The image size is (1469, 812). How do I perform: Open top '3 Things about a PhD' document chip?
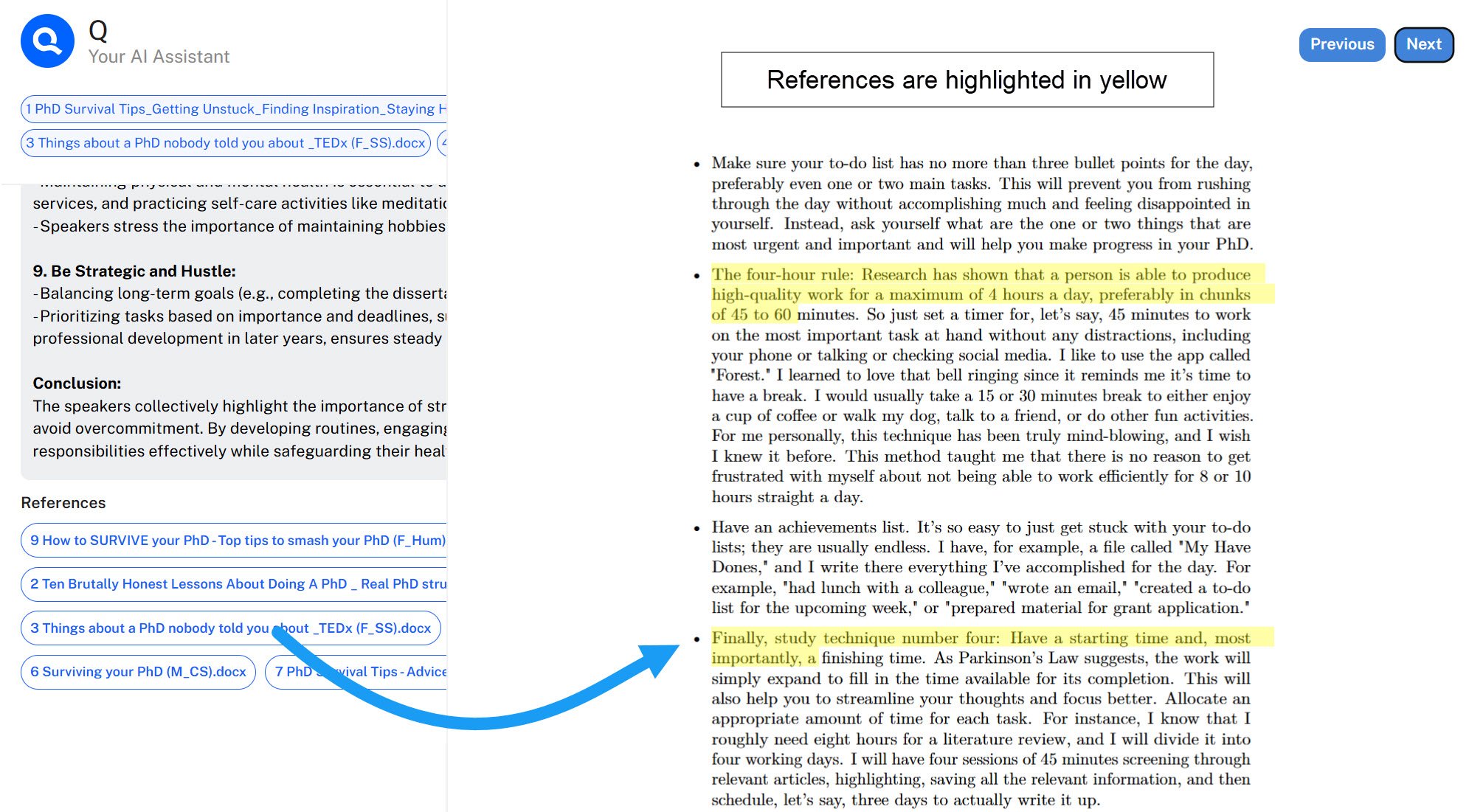coord(226,143)
